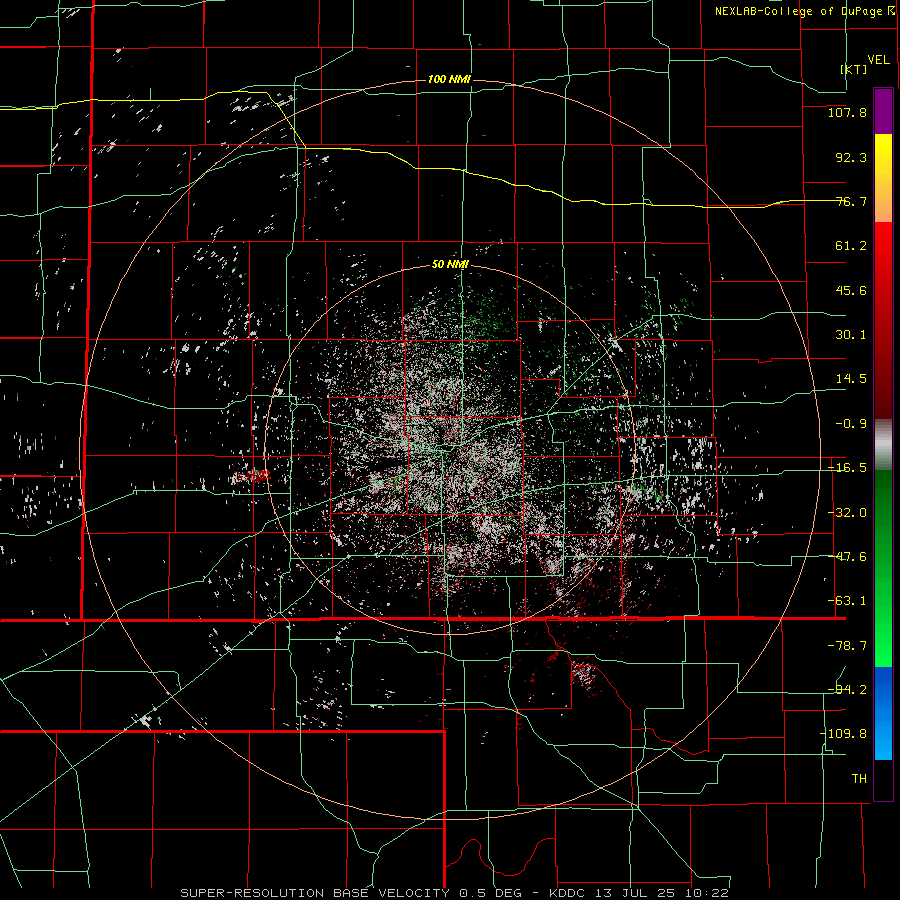Click the 92.3 velocity scale value
The image size is (900, 900).
tap(851, 157)
